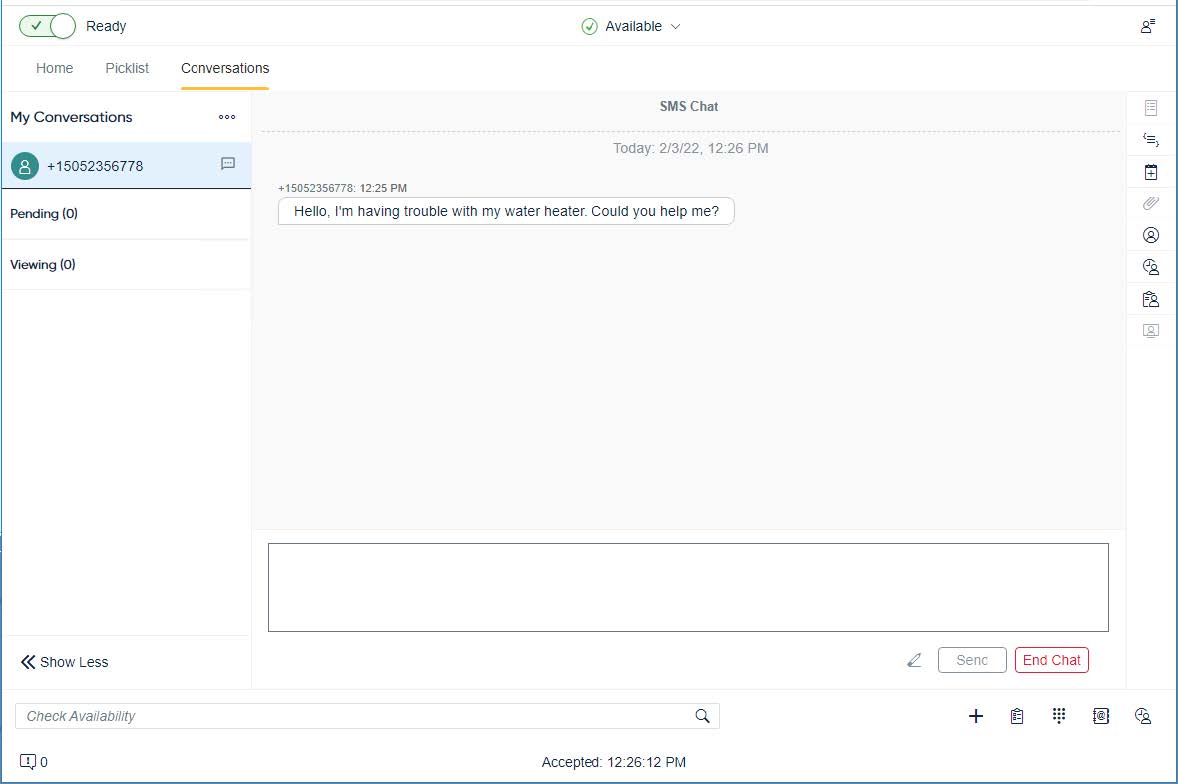Click the calendar-plus icon in right sidebar
This screenshot has width=1178, height=784.
pos(1151,172)
